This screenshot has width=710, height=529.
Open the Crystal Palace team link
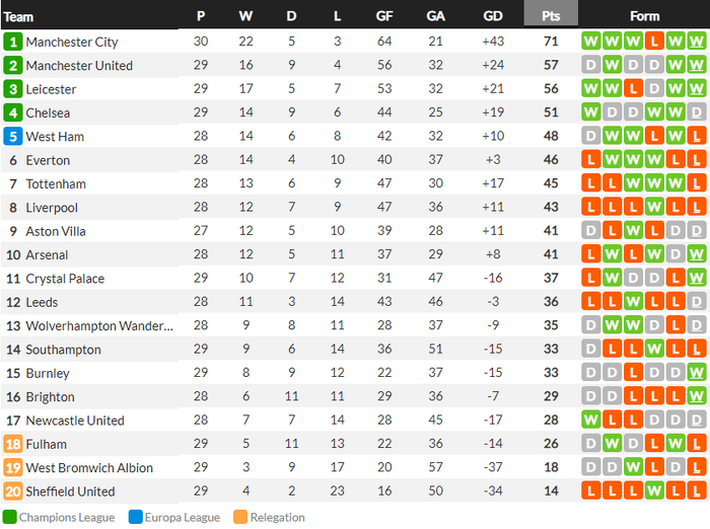pyautogui.click(x=65, y=278)
